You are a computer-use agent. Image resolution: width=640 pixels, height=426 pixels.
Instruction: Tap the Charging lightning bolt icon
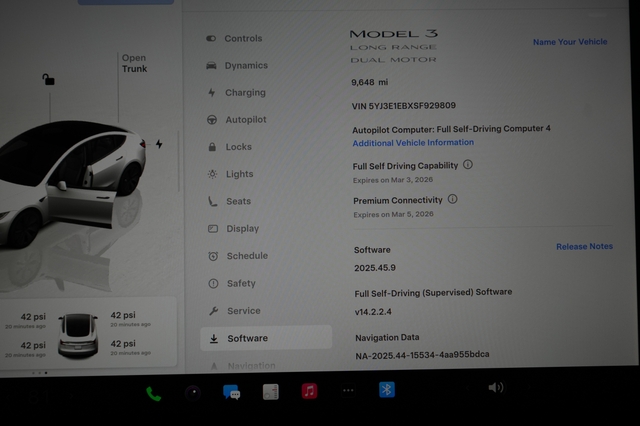[x=212, y=93]
